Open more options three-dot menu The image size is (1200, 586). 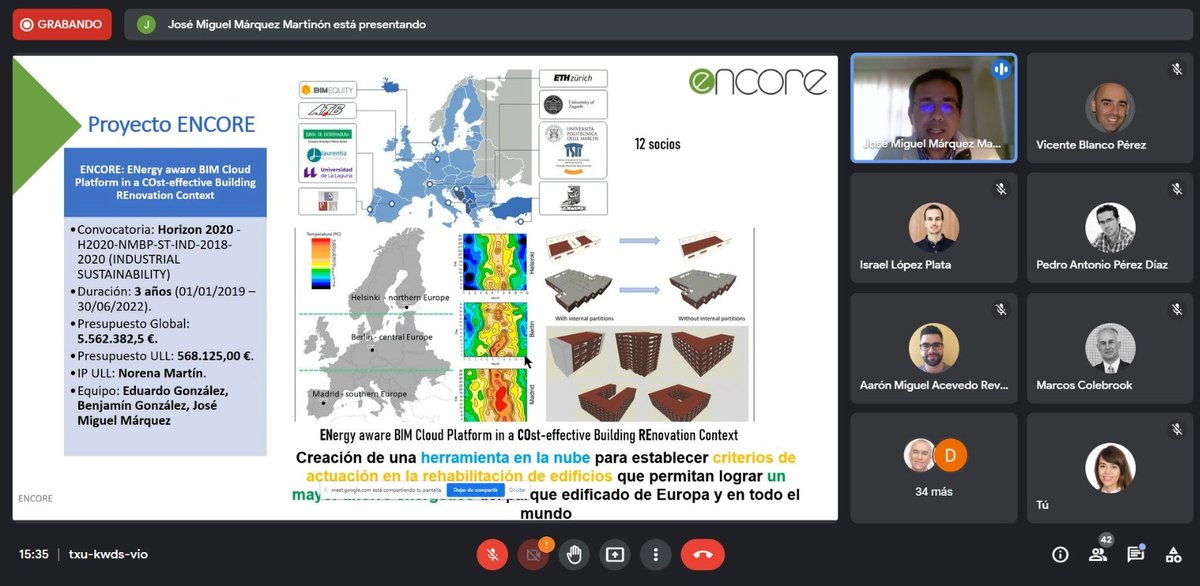[655, 554]
